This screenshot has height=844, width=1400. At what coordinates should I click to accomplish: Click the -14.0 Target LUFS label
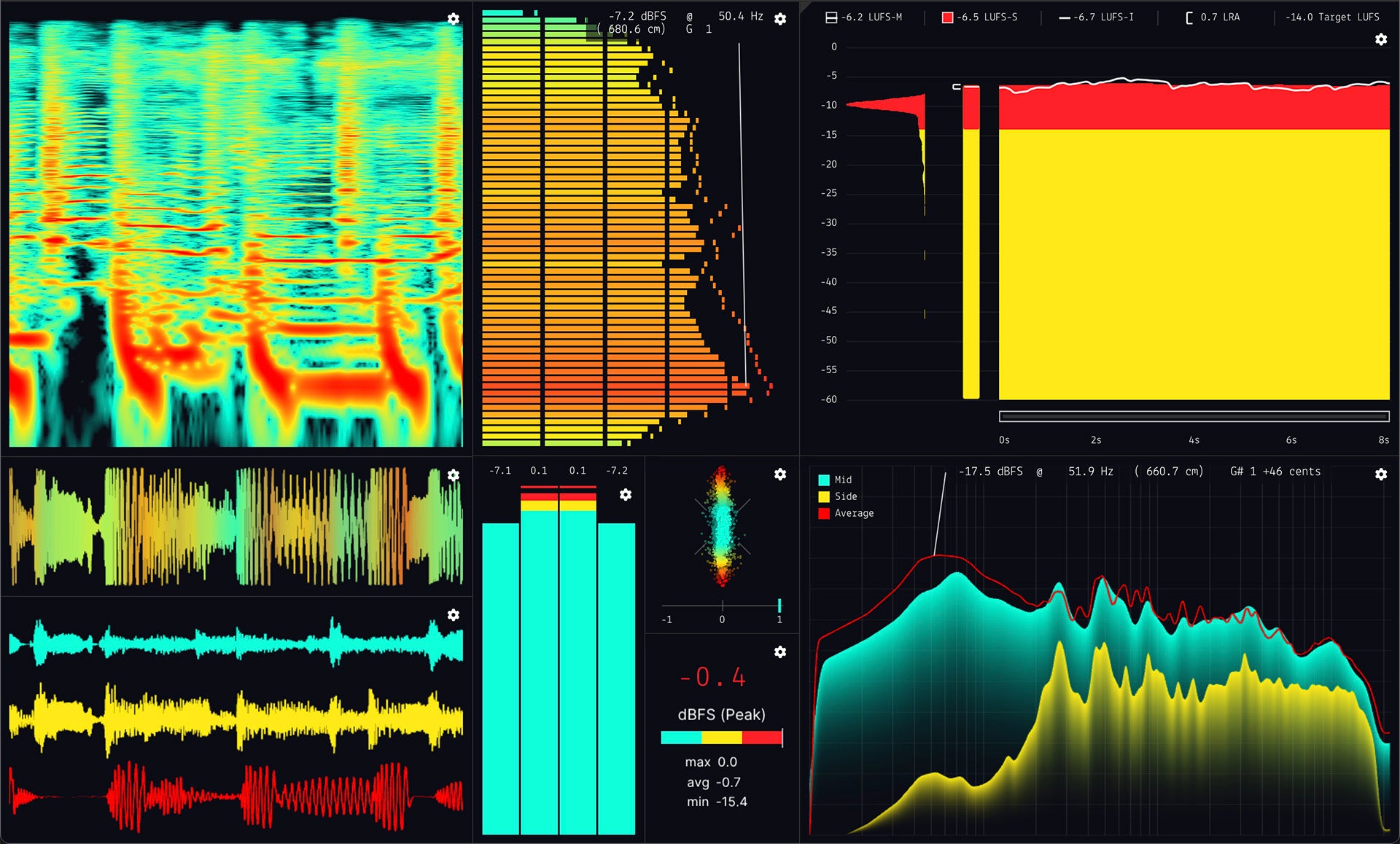[1332, 17]
